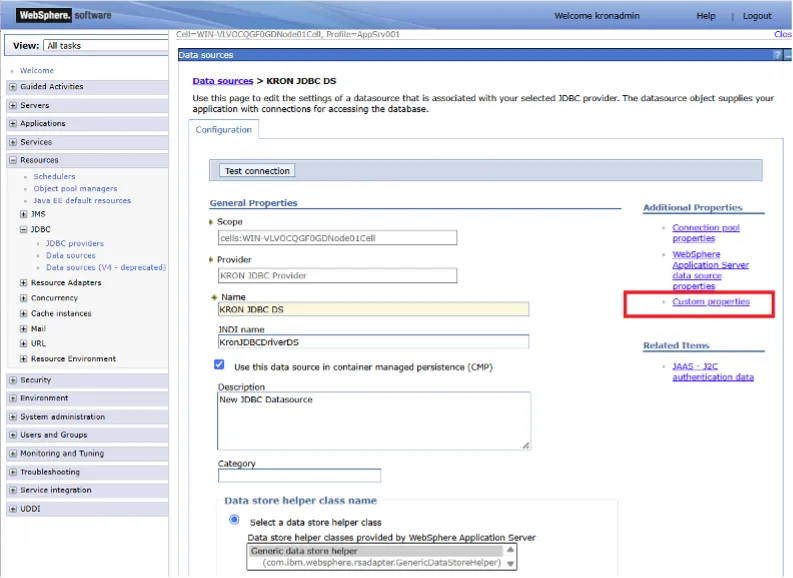This screenshot has height=578, width=793.
Task: Collapse the Resources section
Action: (13, 160)
